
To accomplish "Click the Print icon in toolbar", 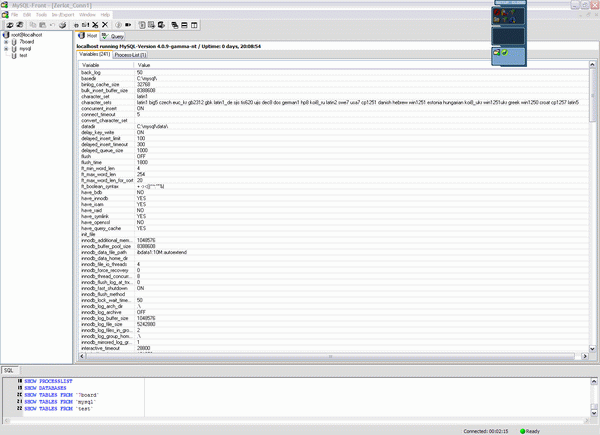I will pyautogui.click(x=62, y=25).
